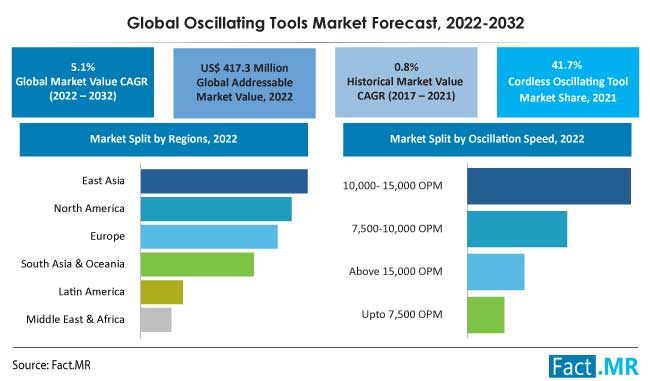Click the Middle East & Africa gray bar
The width and height of the screenshot is (650, 381).
156,320
